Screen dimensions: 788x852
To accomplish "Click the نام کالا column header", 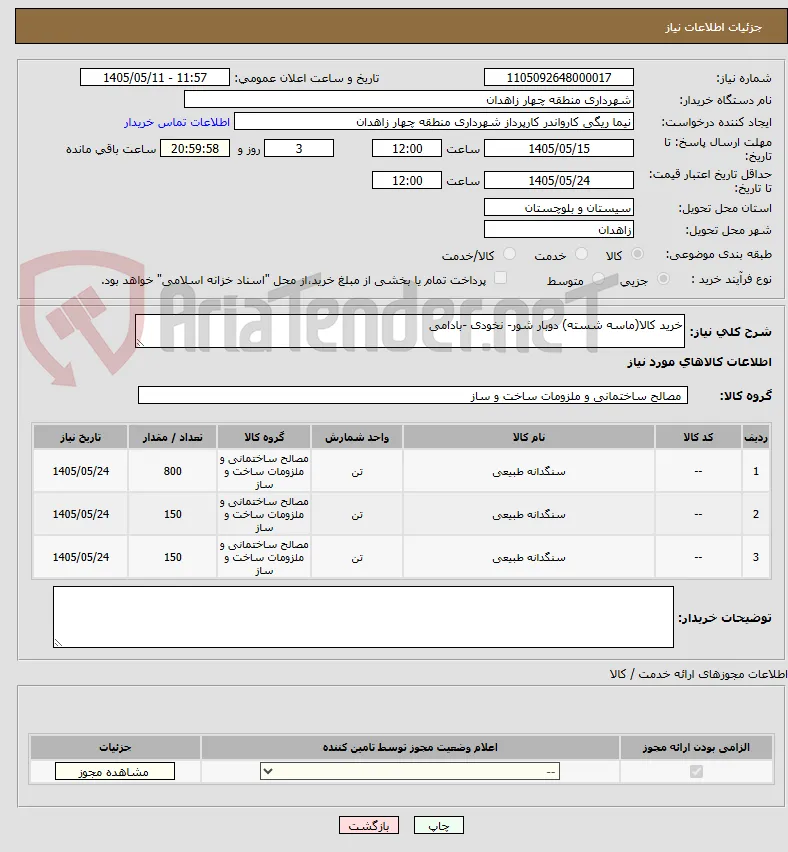I will 529,437.
